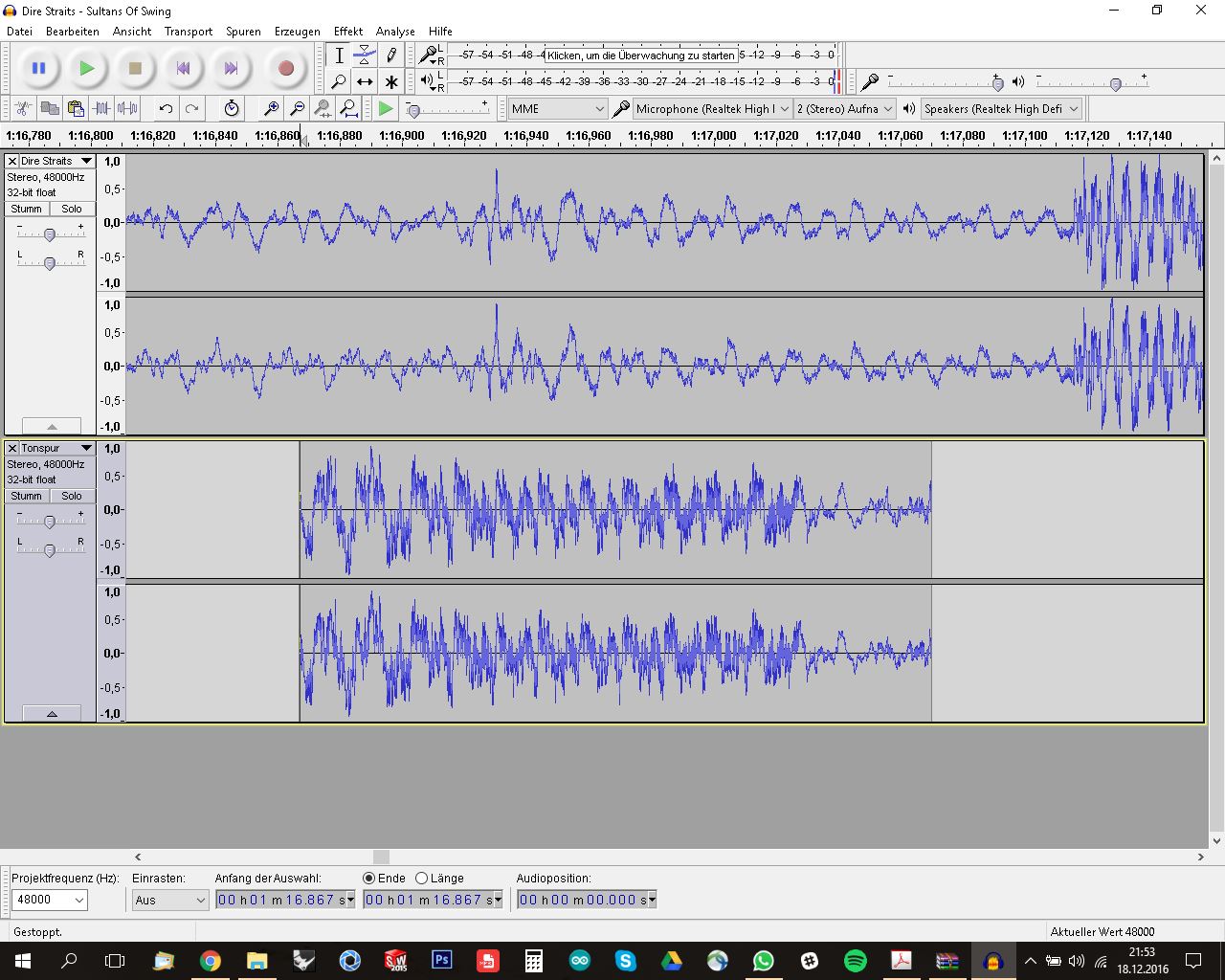This screenshot has width=1225, height=980.
Task: Open Spotify from the taskbar
Action: pyautogui.click(x=855, y=961)
